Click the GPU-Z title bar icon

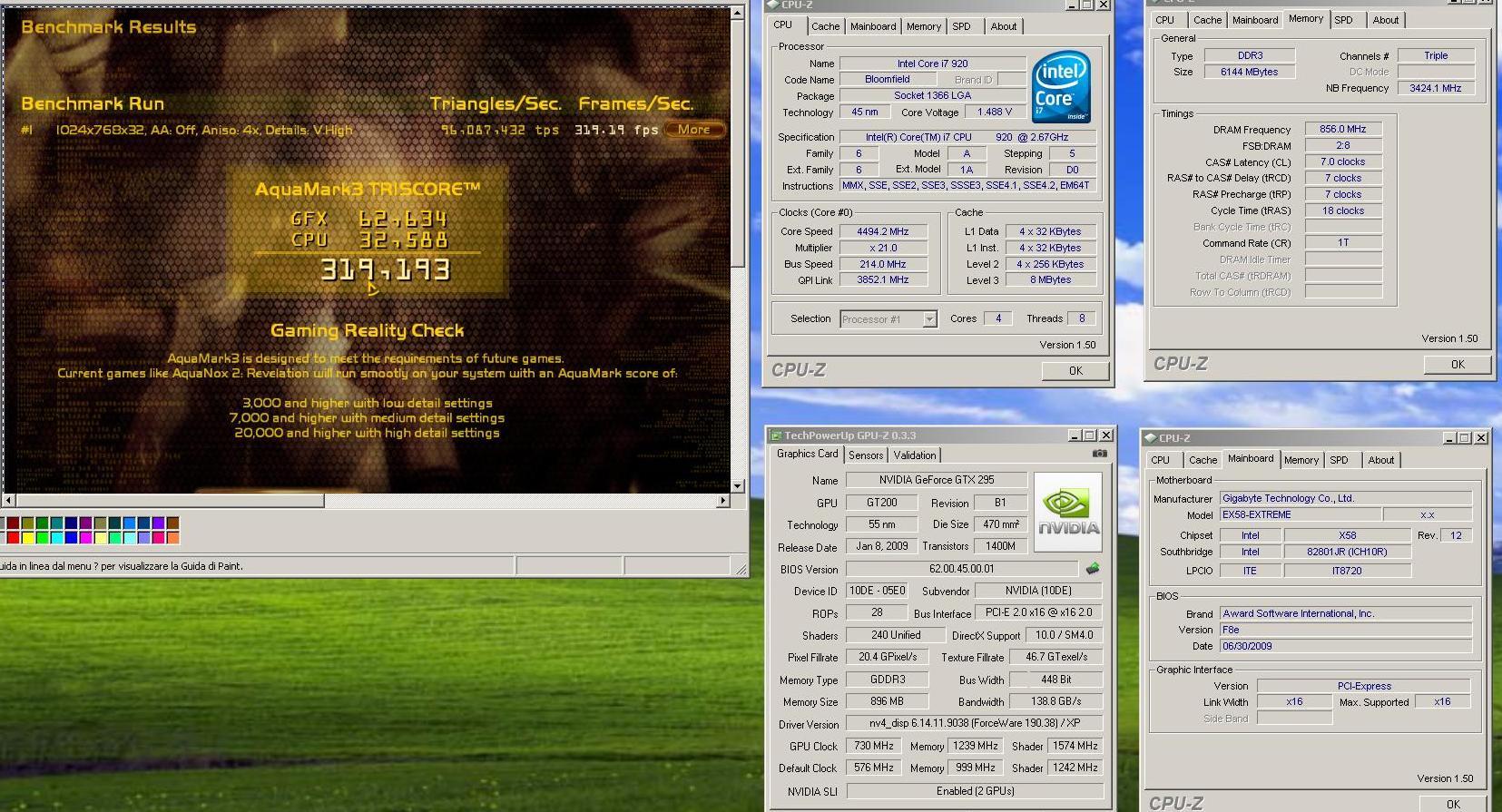click(x=777, y=435)
